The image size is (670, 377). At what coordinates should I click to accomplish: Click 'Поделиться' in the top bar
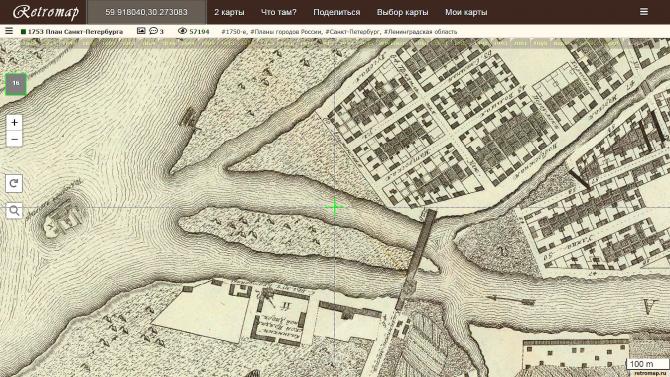[x=337, y=12]
